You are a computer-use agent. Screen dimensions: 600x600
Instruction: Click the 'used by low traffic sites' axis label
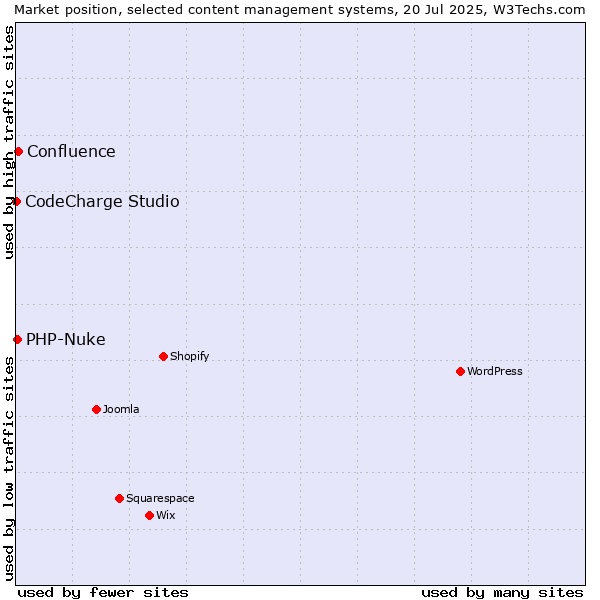(8, 469)
